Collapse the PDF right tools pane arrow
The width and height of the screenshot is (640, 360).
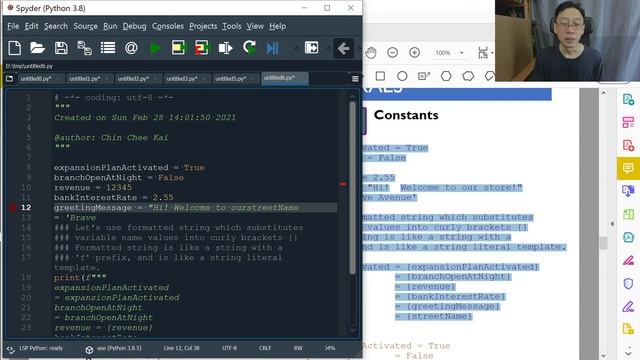[612, 224]
